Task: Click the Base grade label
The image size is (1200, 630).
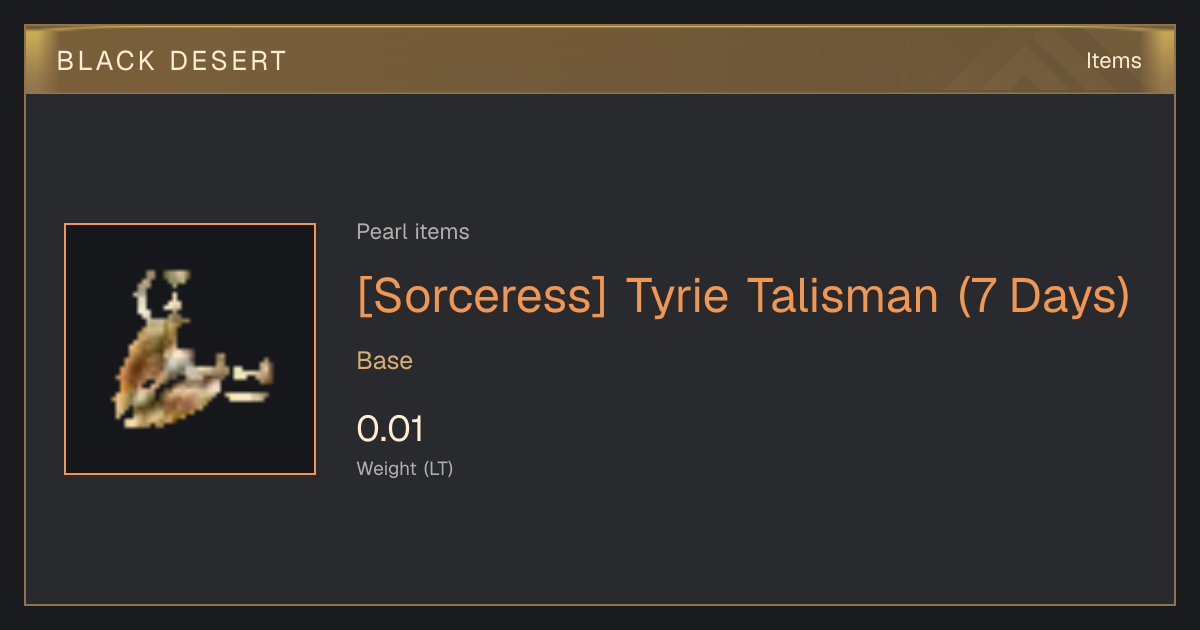Action: [385, 361]
